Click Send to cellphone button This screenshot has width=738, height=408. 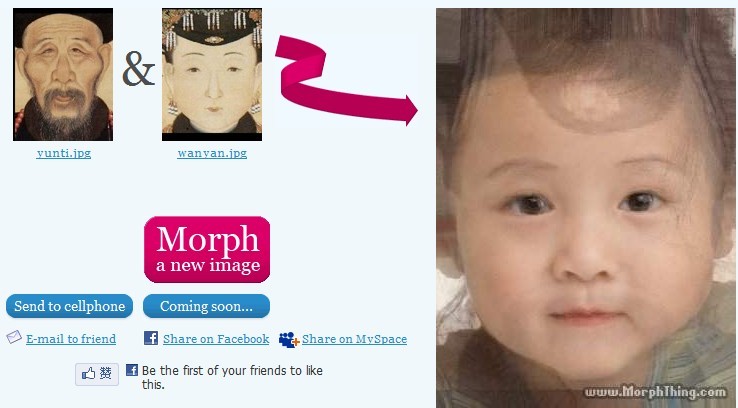[x=69, y=306]
